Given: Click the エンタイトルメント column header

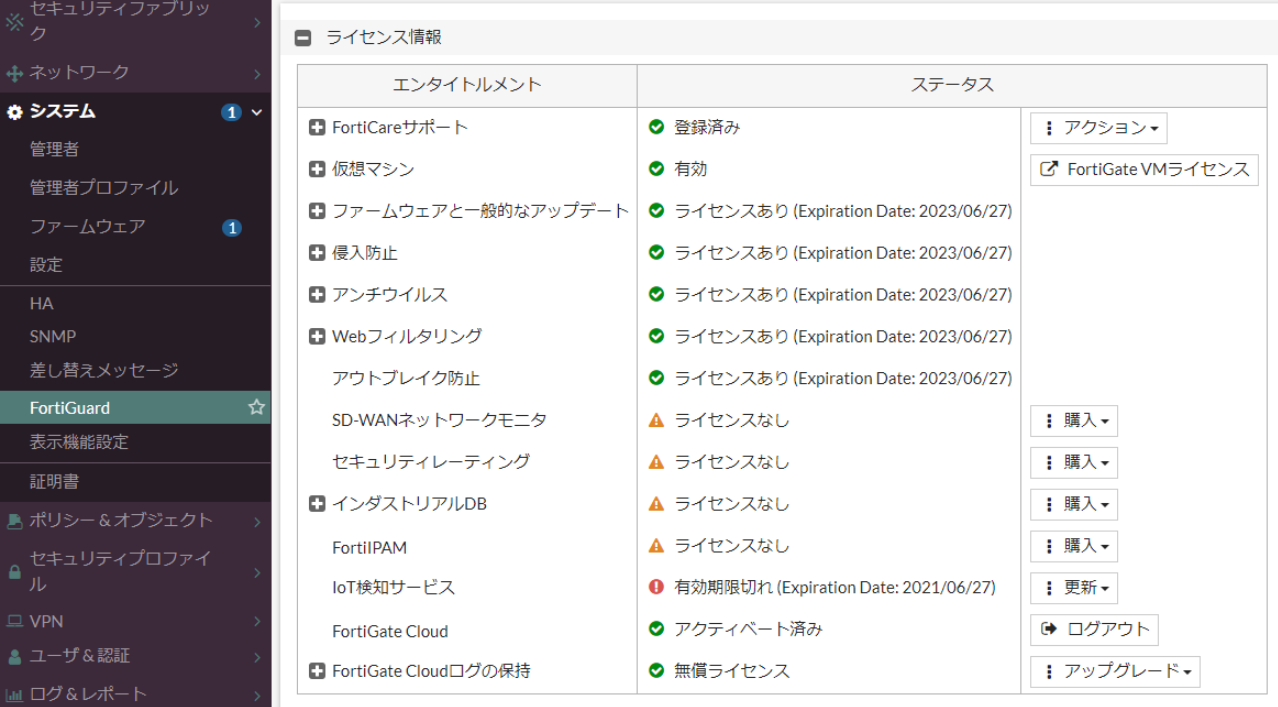Looking at the screenshot, I should point(467,86).
